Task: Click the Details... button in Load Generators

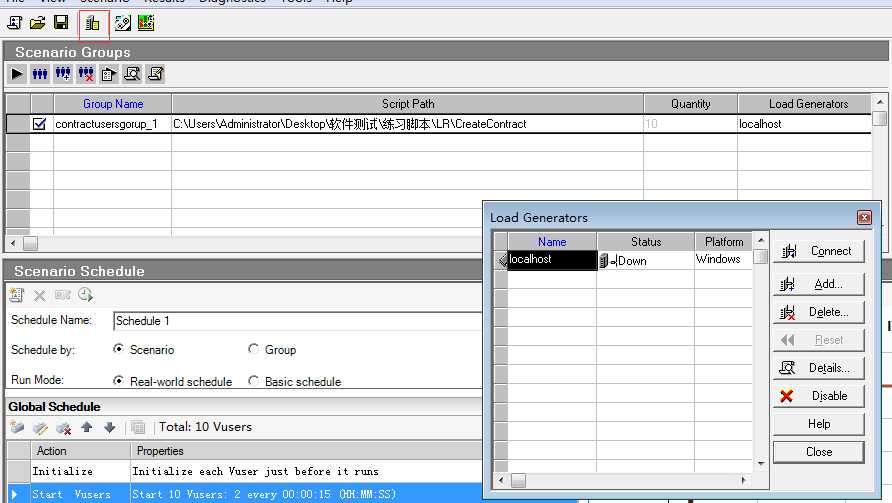Action: tap(818, 368)
